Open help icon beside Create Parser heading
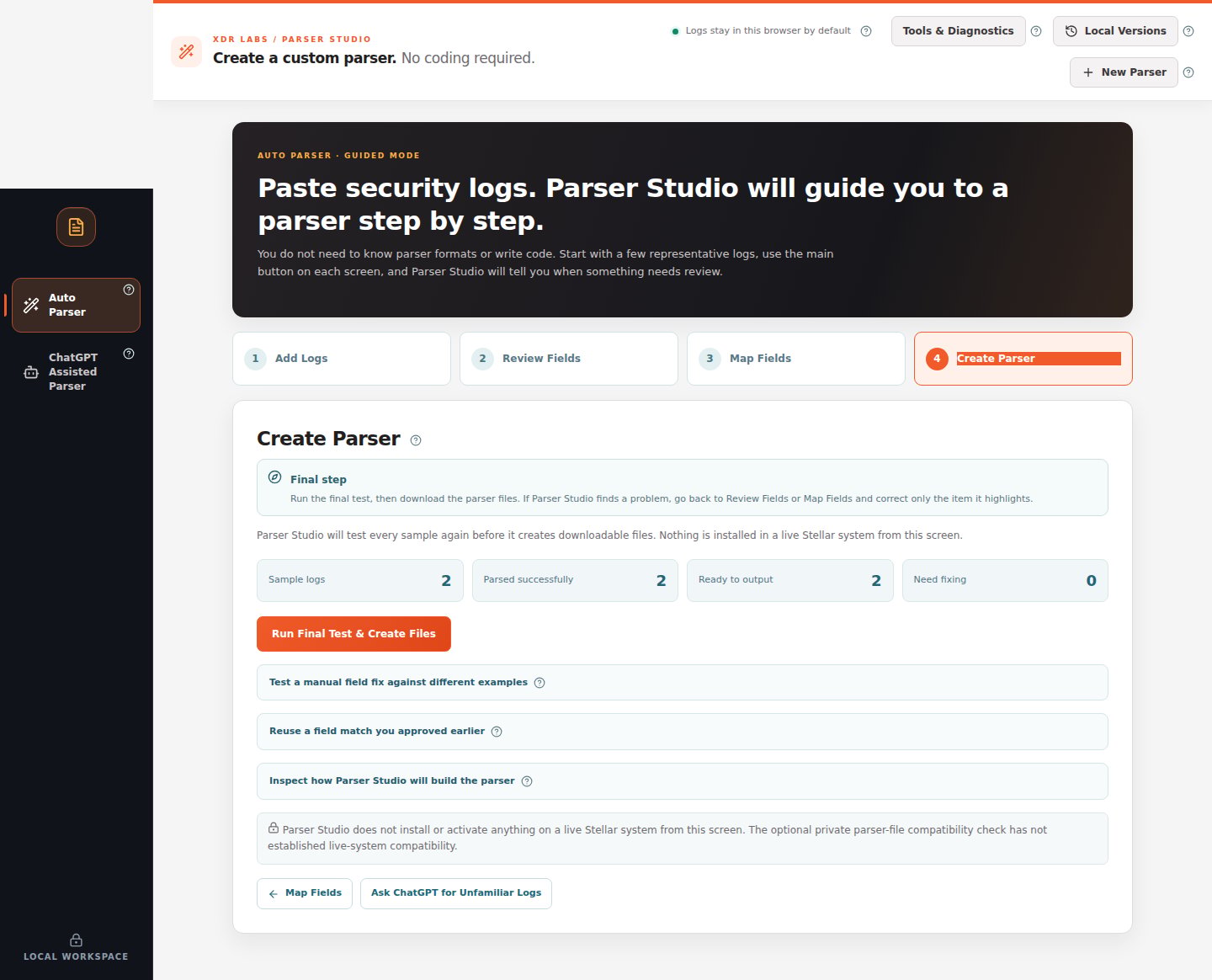Screen dimensions: 1212x980 (416, 440)
